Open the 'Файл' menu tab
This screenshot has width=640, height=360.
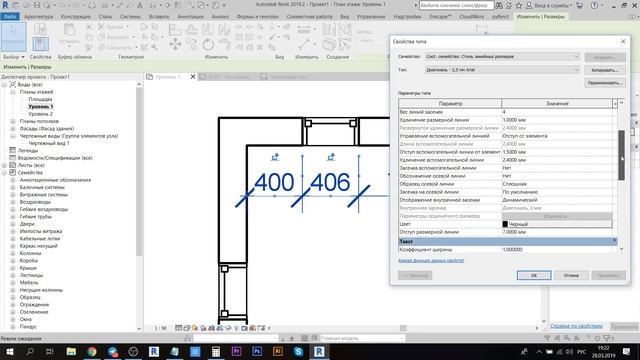pyautogui.click(x=10, y=17)
